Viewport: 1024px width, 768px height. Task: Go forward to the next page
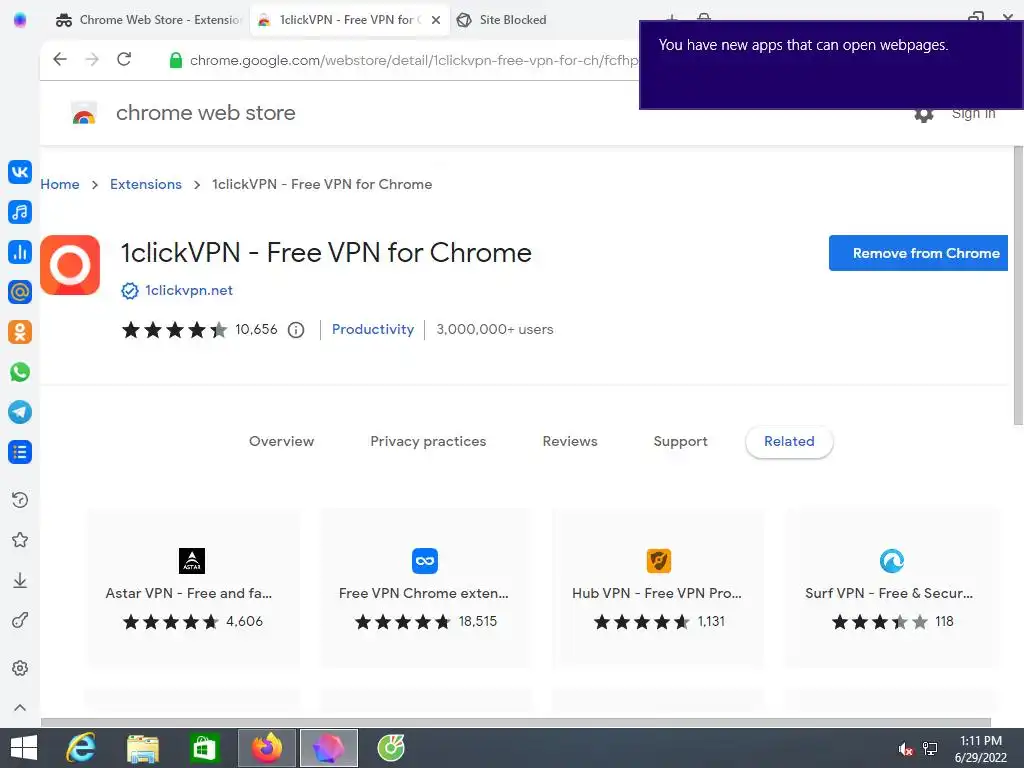(92, 59)
